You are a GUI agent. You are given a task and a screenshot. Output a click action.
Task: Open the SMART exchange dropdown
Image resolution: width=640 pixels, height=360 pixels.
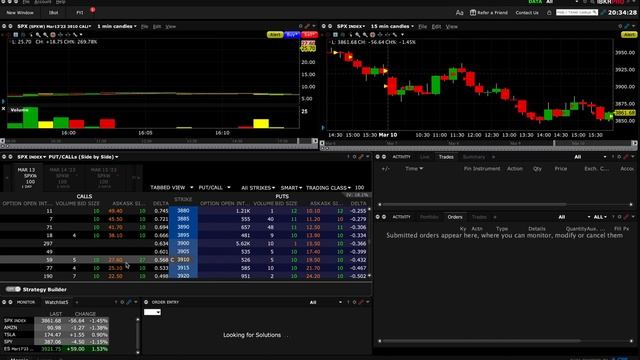pos(291,188)
